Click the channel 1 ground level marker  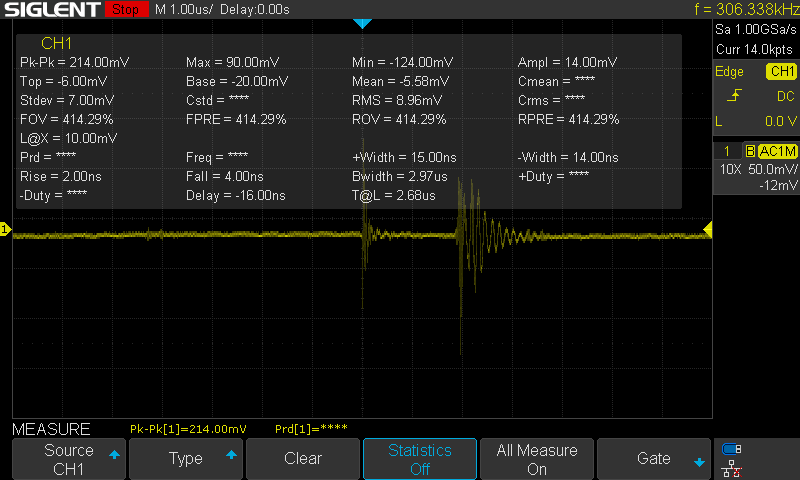coord(5,229)
